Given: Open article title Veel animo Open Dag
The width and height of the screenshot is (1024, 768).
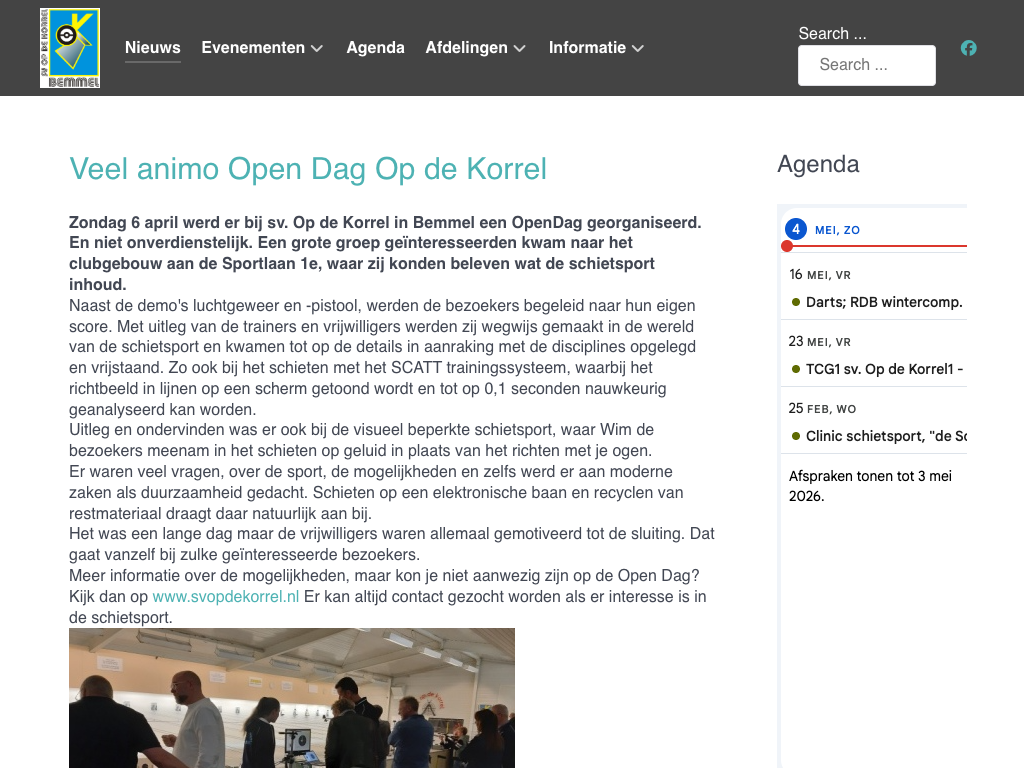Looking at the screenshot, I should click(308, 168).
